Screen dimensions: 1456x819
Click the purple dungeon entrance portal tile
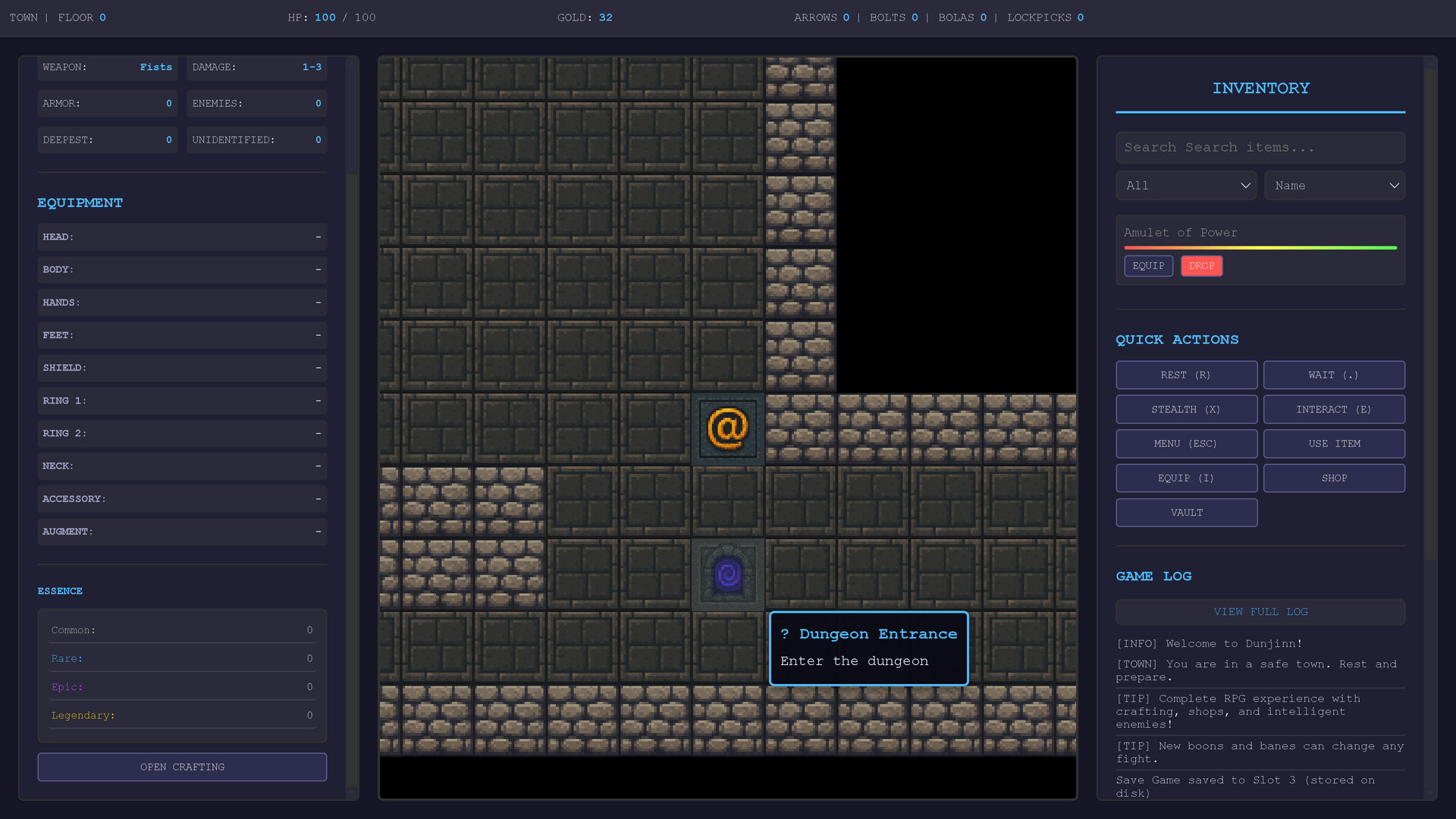727,574
